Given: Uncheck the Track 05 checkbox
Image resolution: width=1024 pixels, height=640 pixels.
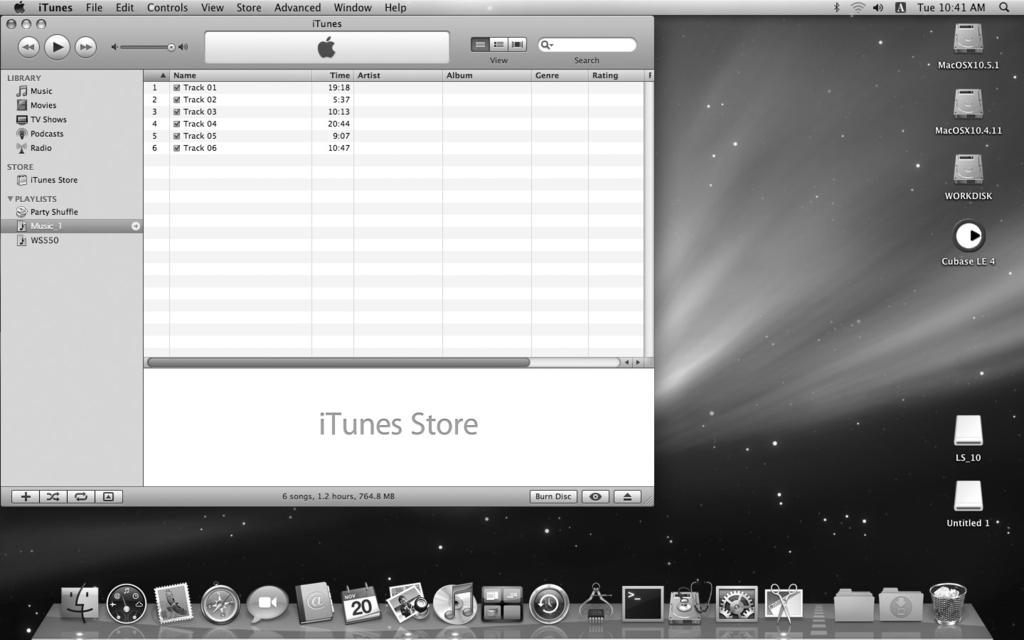Looking at the screenshot, I should click(177, 136).
